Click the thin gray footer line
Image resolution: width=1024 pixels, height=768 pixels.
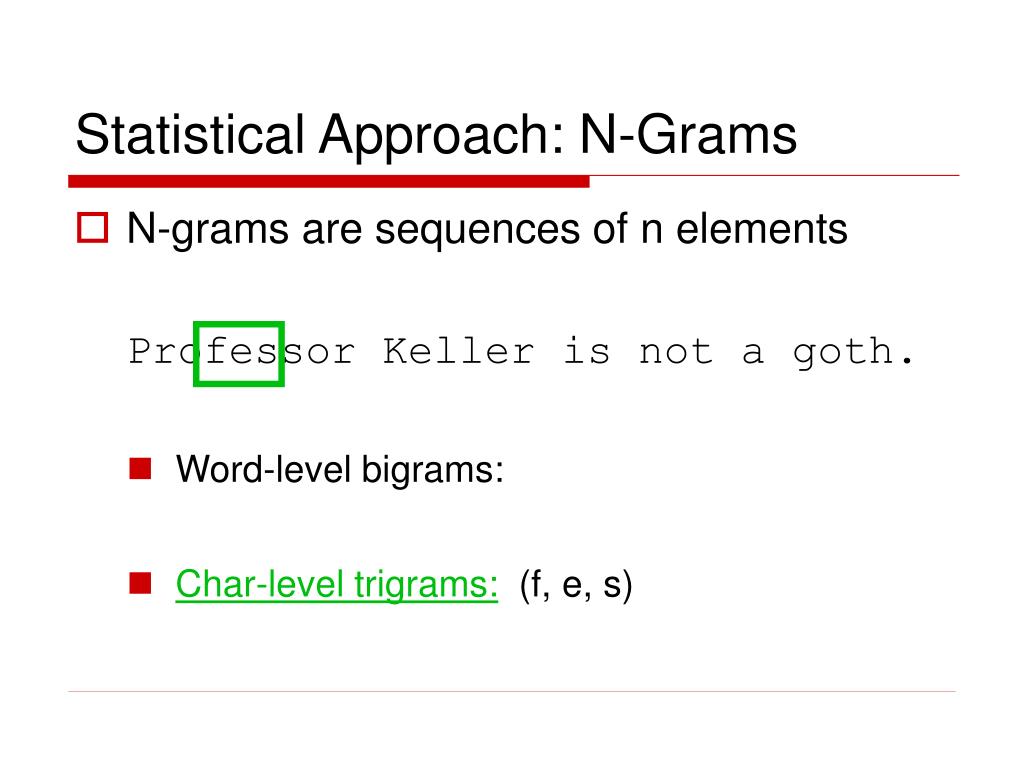click(x=512, y=692)
